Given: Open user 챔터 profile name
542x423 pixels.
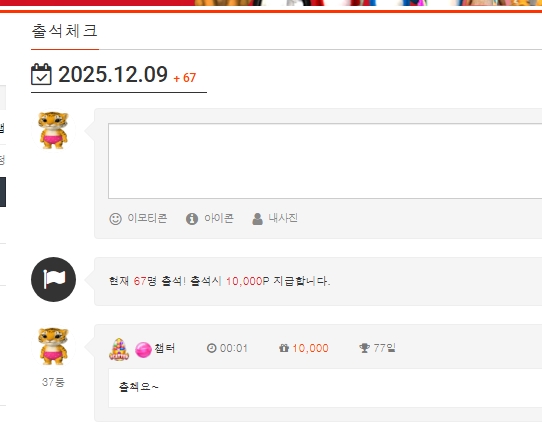Looking at the screenshot, I should (x=165, y=348).
